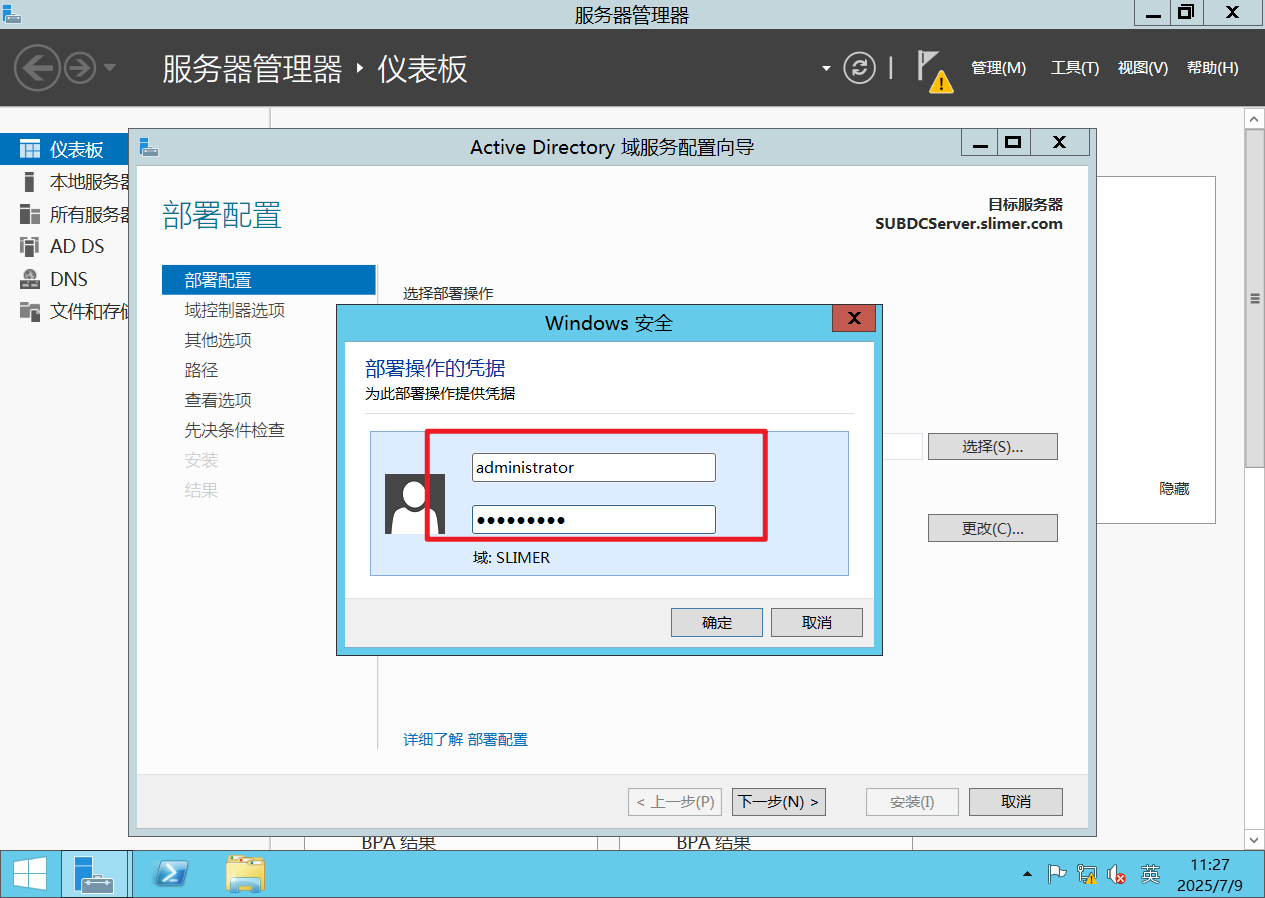Click the administrator username field

(x=594, y=467)
